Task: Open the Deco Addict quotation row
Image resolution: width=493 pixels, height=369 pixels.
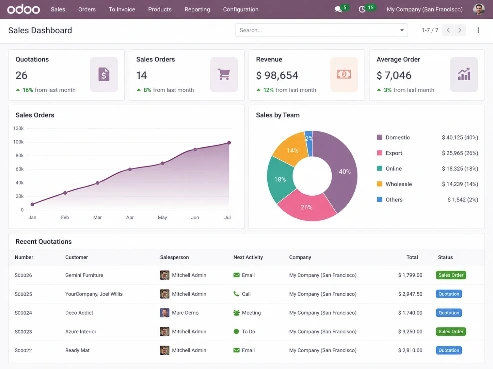Action: 246,313
